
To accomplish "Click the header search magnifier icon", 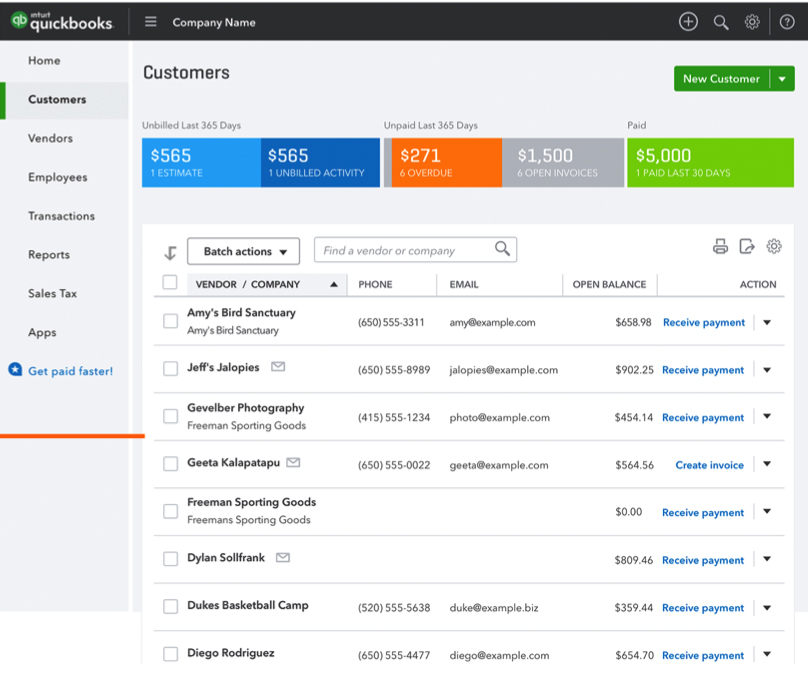I will tap(720, 22).
